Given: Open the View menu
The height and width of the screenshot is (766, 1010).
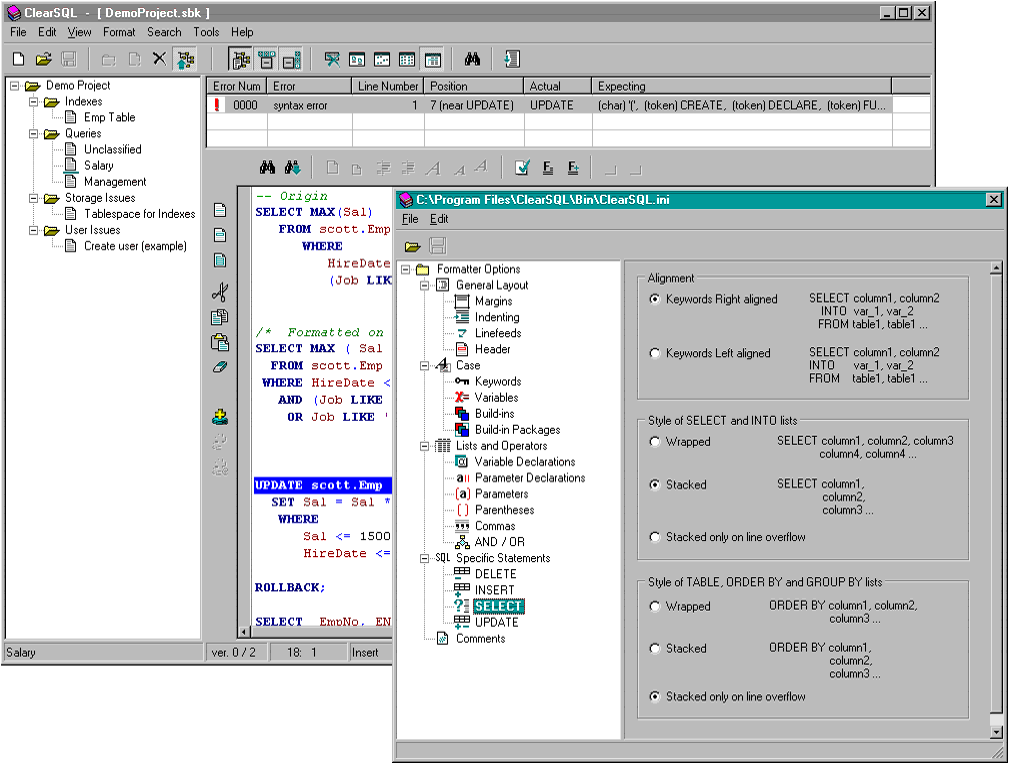Looking at the screenshot, I should point(79,32).
